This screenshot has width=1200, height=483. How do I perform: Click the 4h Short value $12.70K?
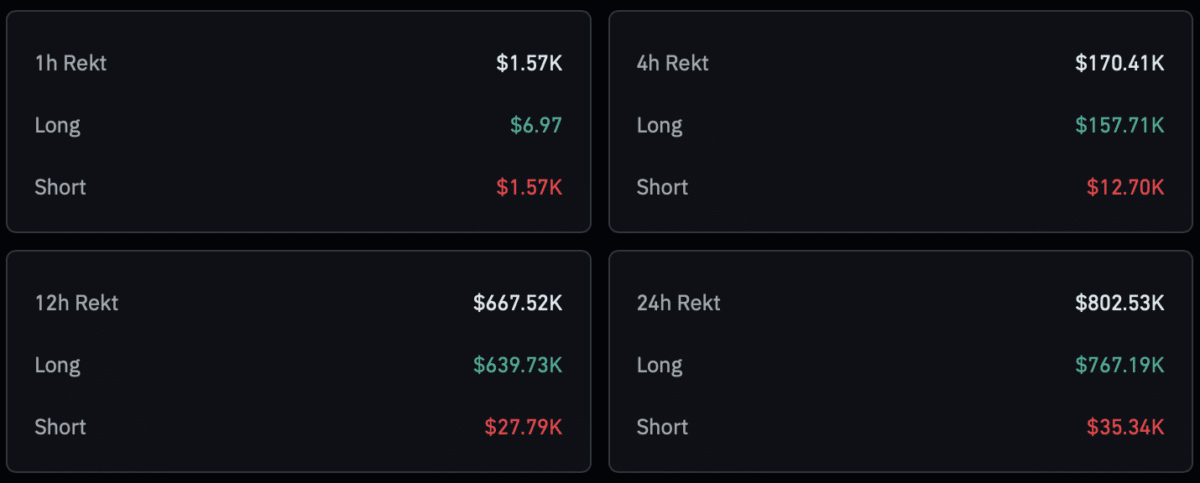(1126, 187)
